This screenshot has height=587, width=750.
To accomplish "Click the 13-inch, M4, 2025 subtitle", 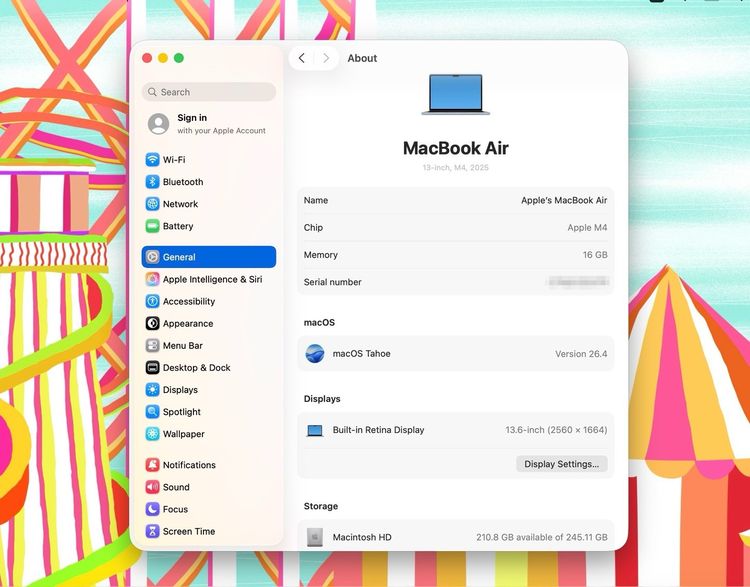I will (455, 167).
